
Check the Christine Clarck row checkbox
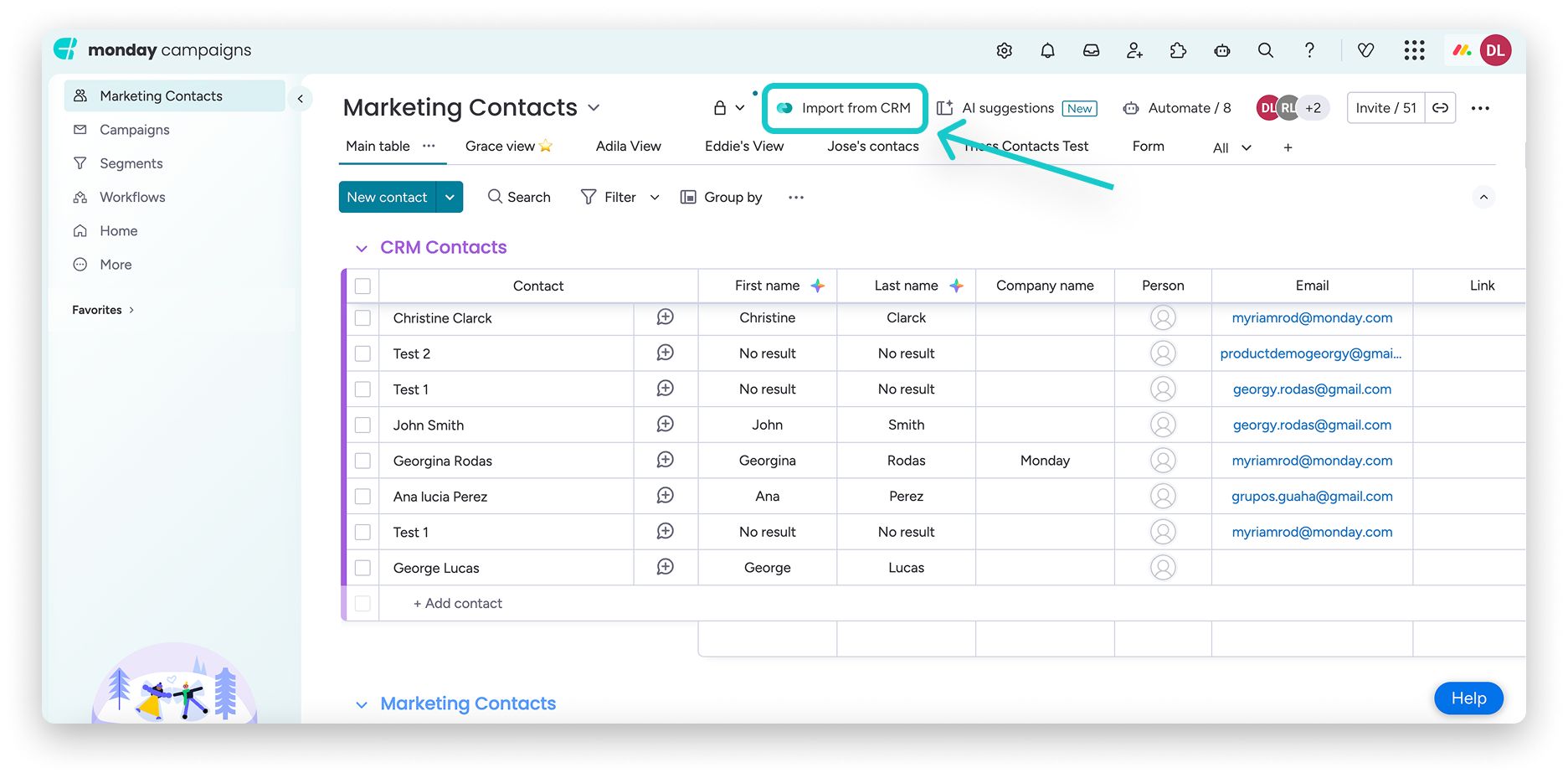pyautogui.click(x=362, y=318)
